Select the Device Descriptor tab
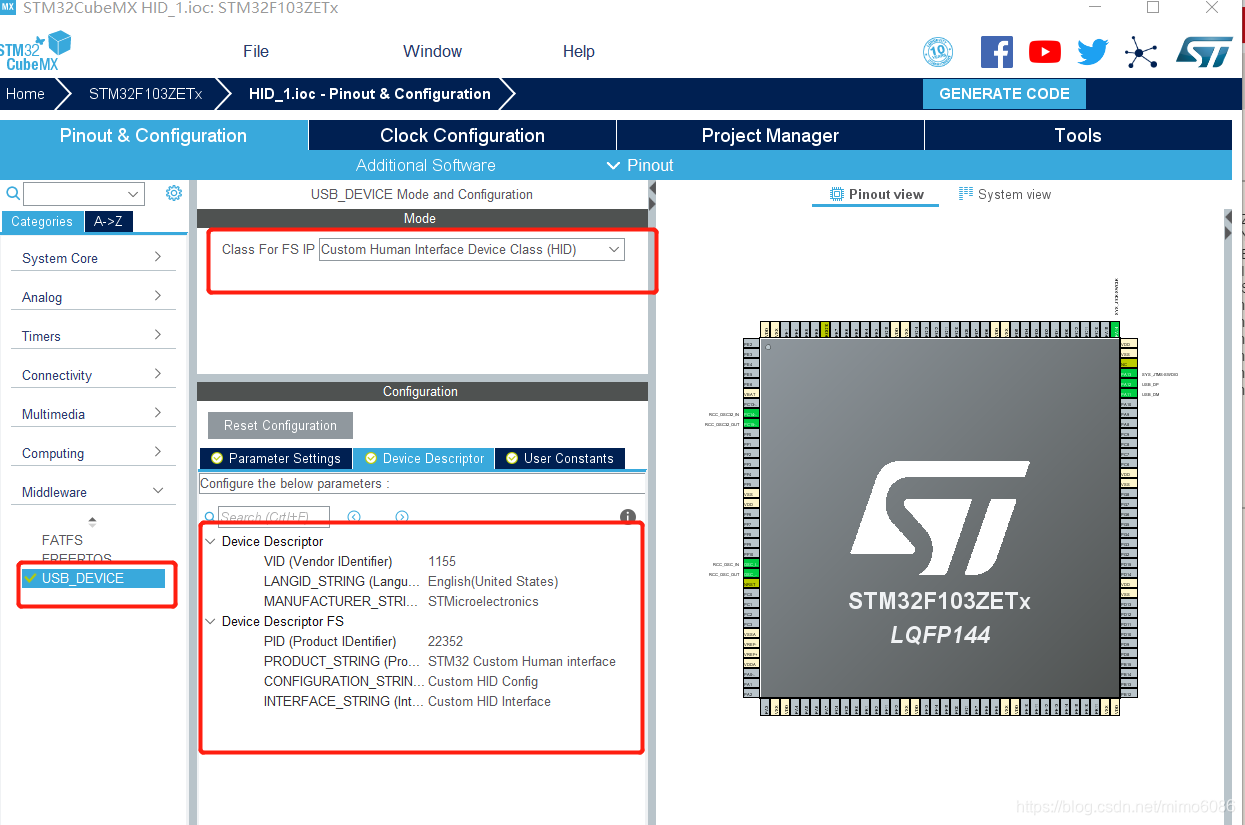The height and width of the screenshot is (825, 1245). coord(424,458)
